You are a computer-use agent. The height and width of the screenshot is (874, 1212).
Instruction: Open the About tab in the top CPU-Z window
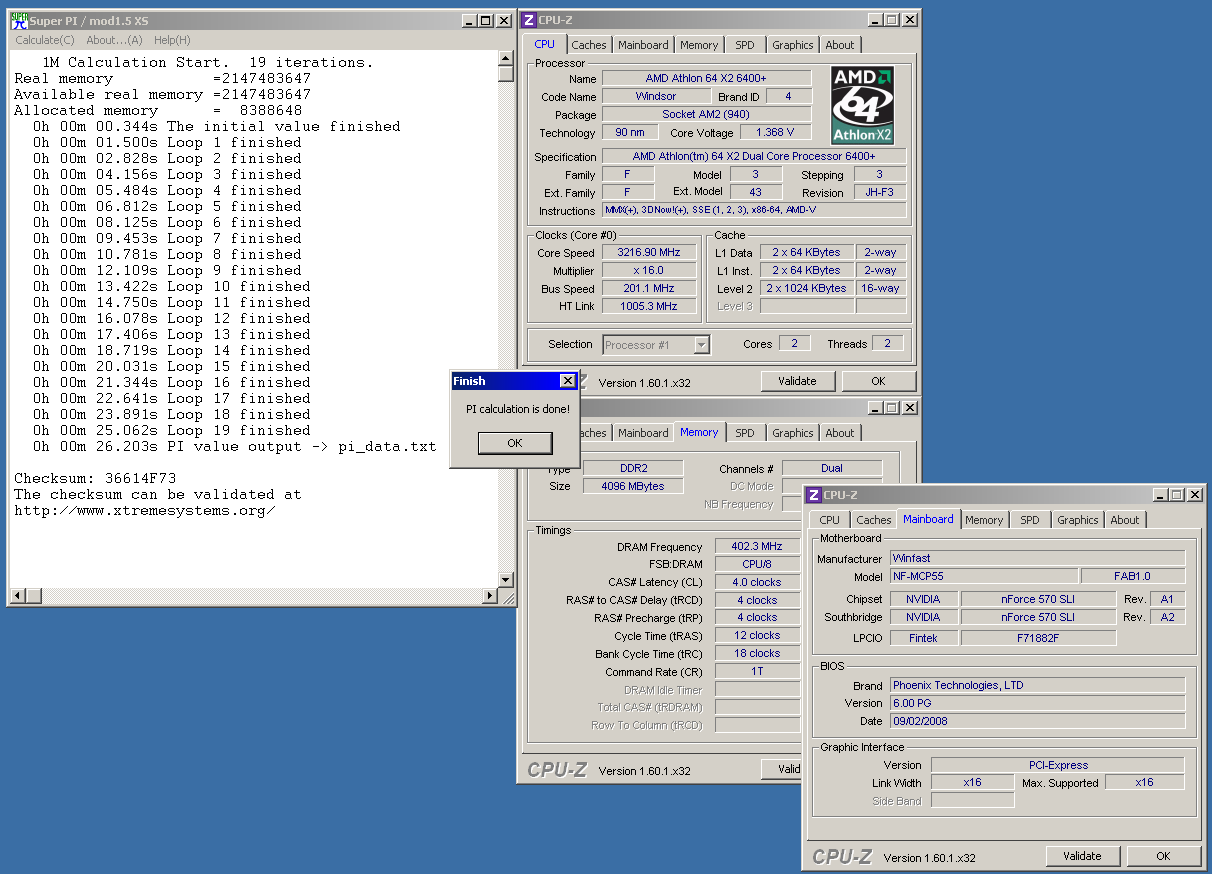[840, 45]
